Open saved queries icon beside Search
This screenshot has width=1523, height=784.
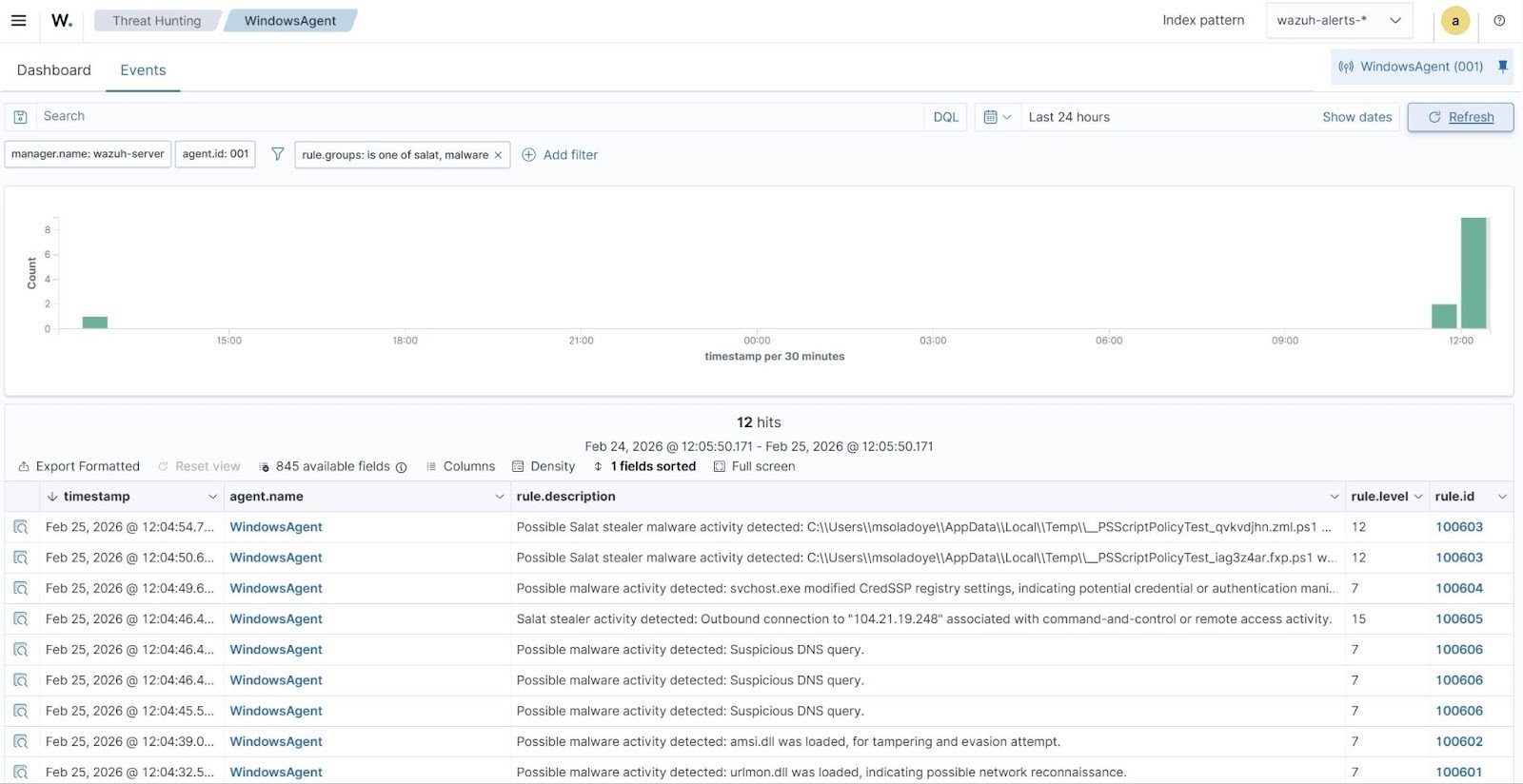[x=20, y=117]
